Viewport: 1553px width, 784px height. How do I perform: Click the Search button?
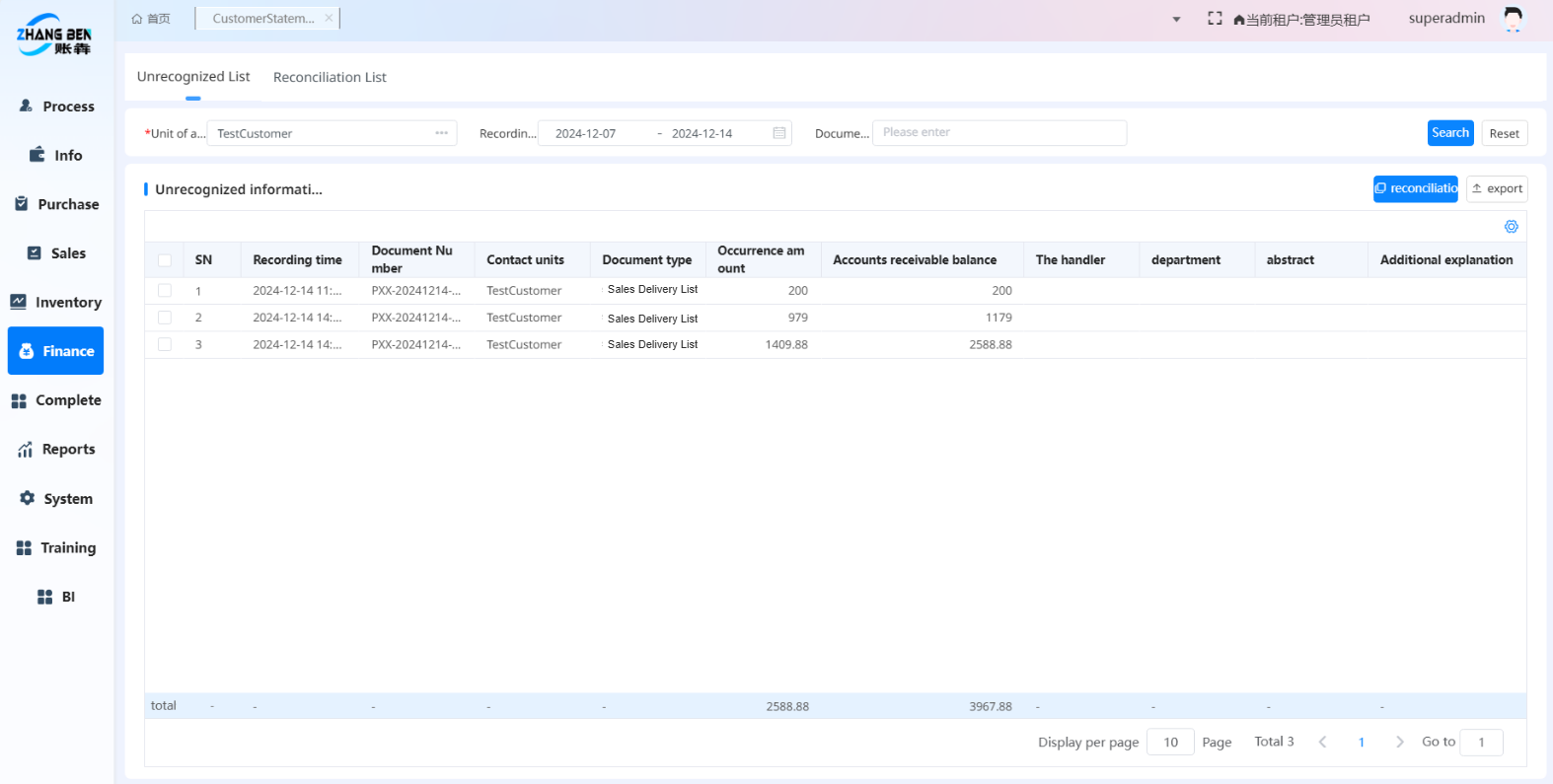(1449, 133)
